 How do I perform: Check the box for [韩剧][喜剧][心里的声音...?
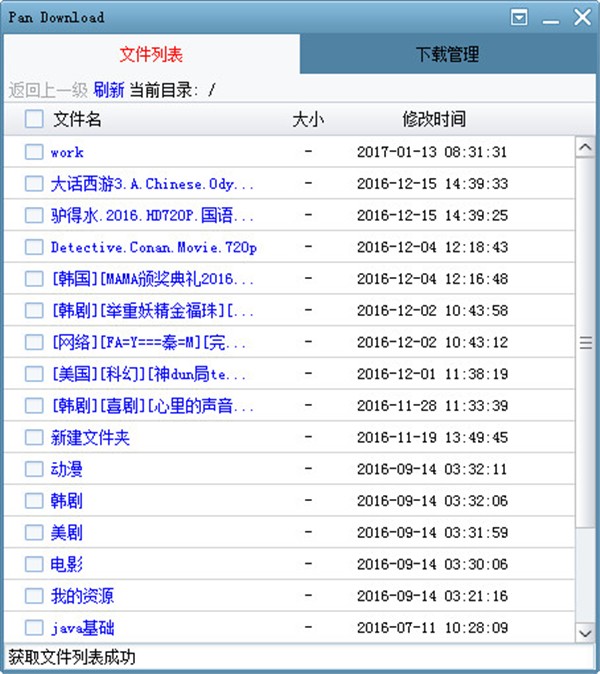tap(34, 405)
